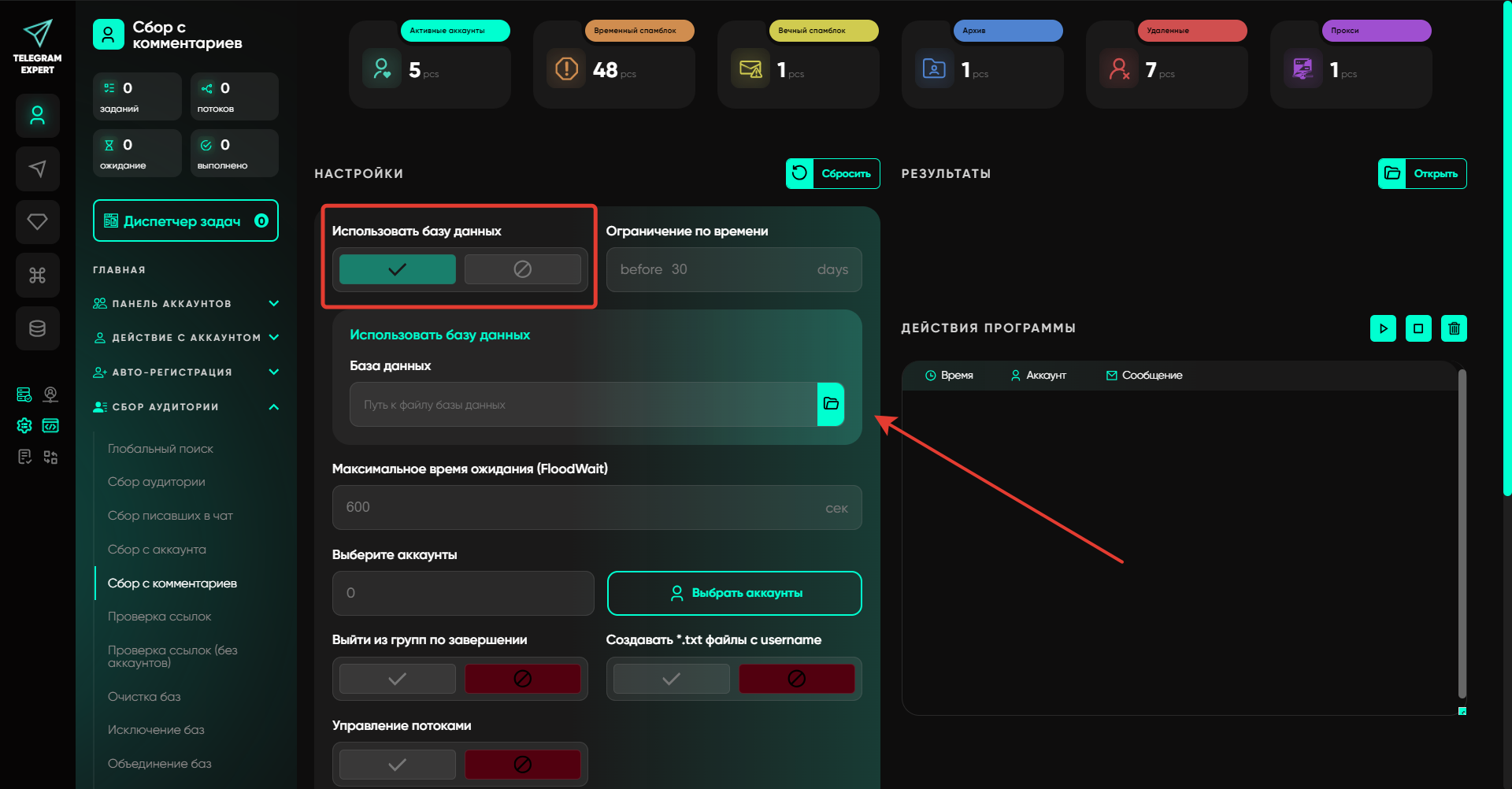The width and height of the screenshot is (1512, 789).
Task: Browse for database file with folder icon
Action: click(x=831, y=404)
